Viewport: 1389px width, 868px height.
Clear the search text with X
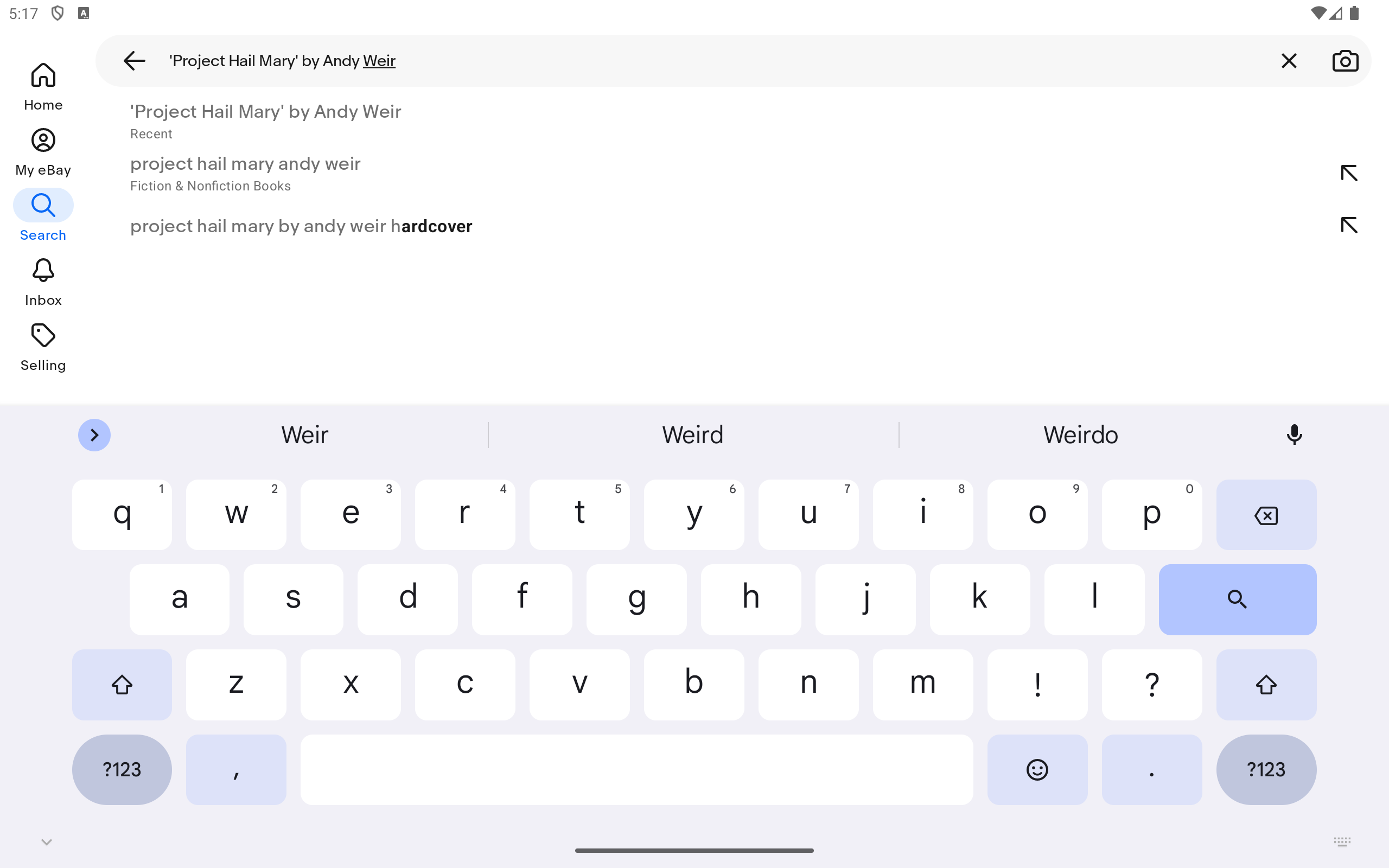pyautogui.click(x=1289, y=61)
